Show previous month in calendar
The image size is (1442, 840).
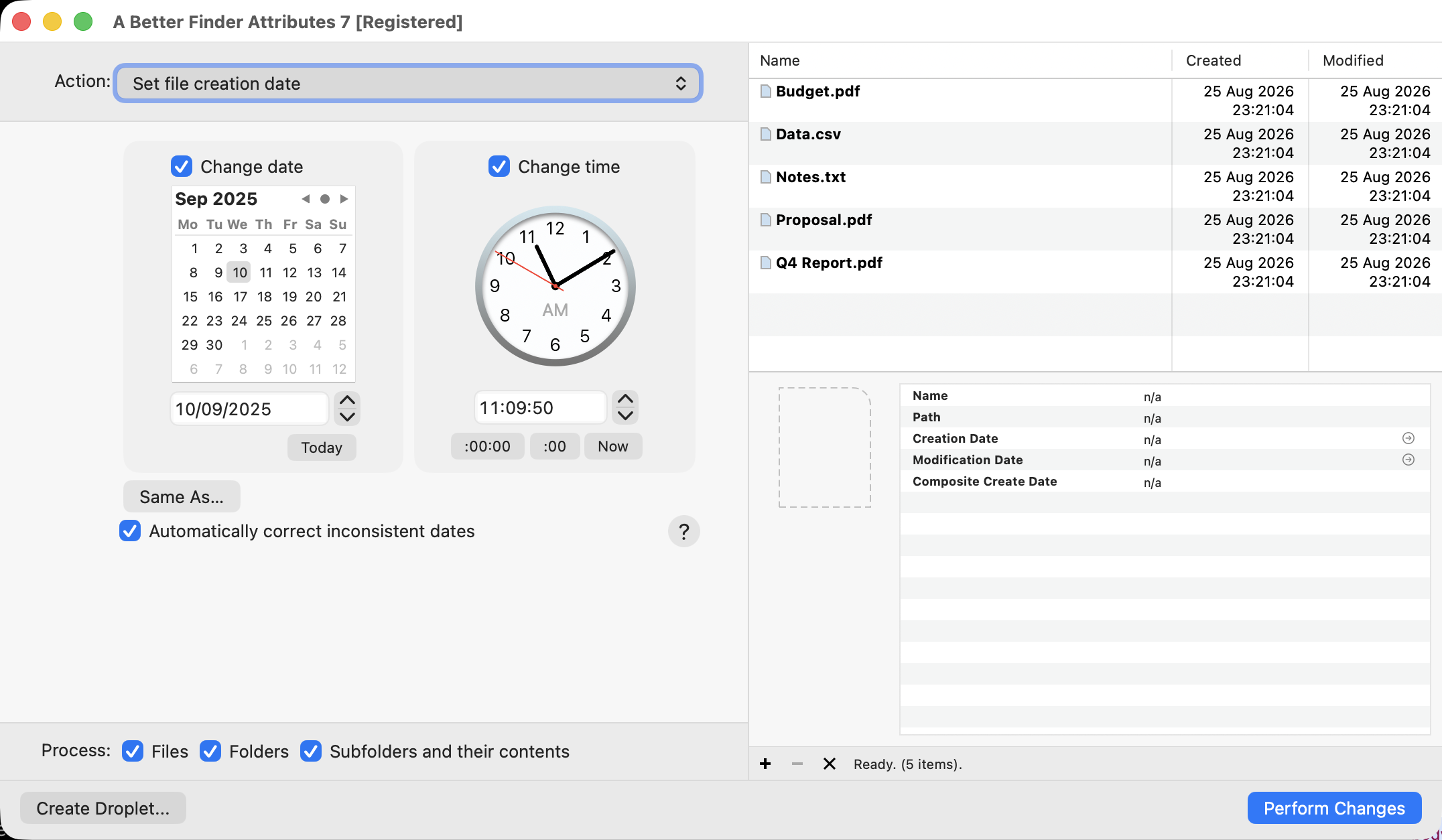[306, 199]
